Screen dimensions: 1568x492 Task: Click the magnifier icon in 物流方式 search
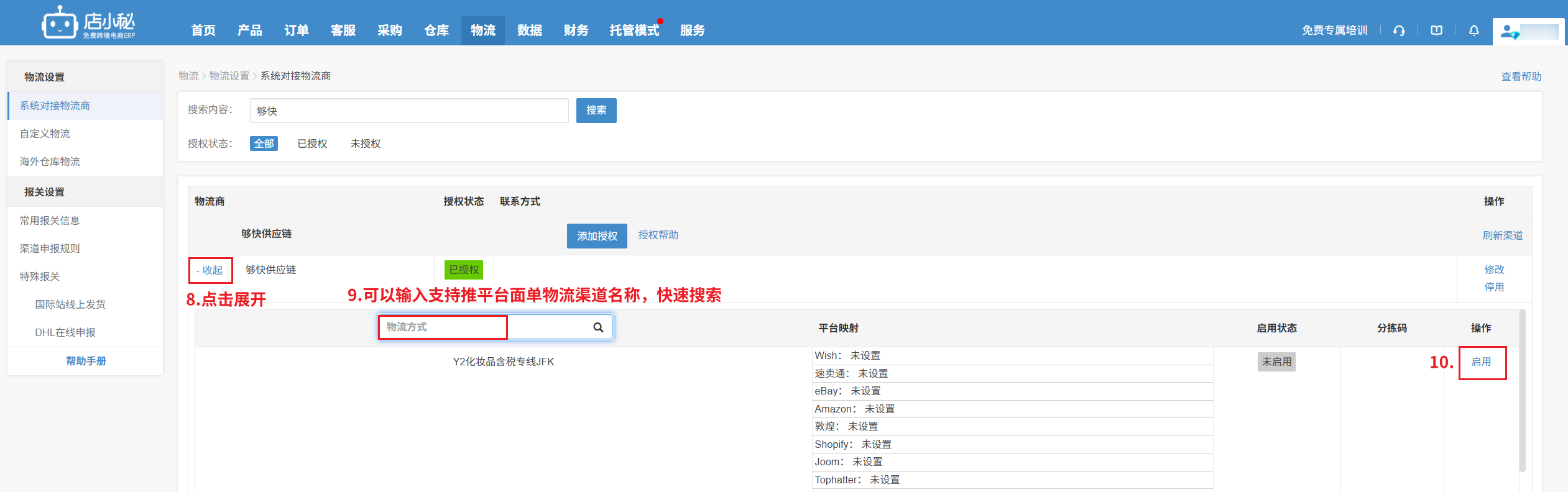click(x=597, y=327)
